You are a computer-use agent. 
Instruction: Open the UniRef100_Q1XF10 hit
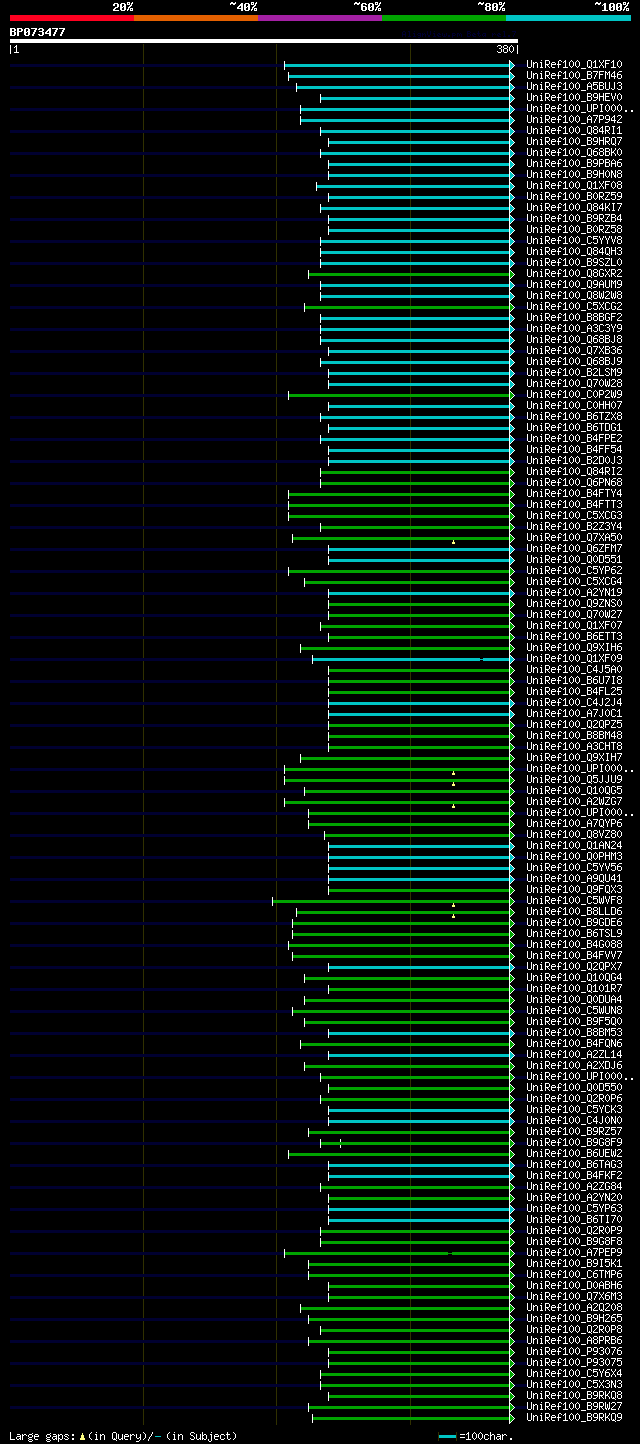pos(574,65)
